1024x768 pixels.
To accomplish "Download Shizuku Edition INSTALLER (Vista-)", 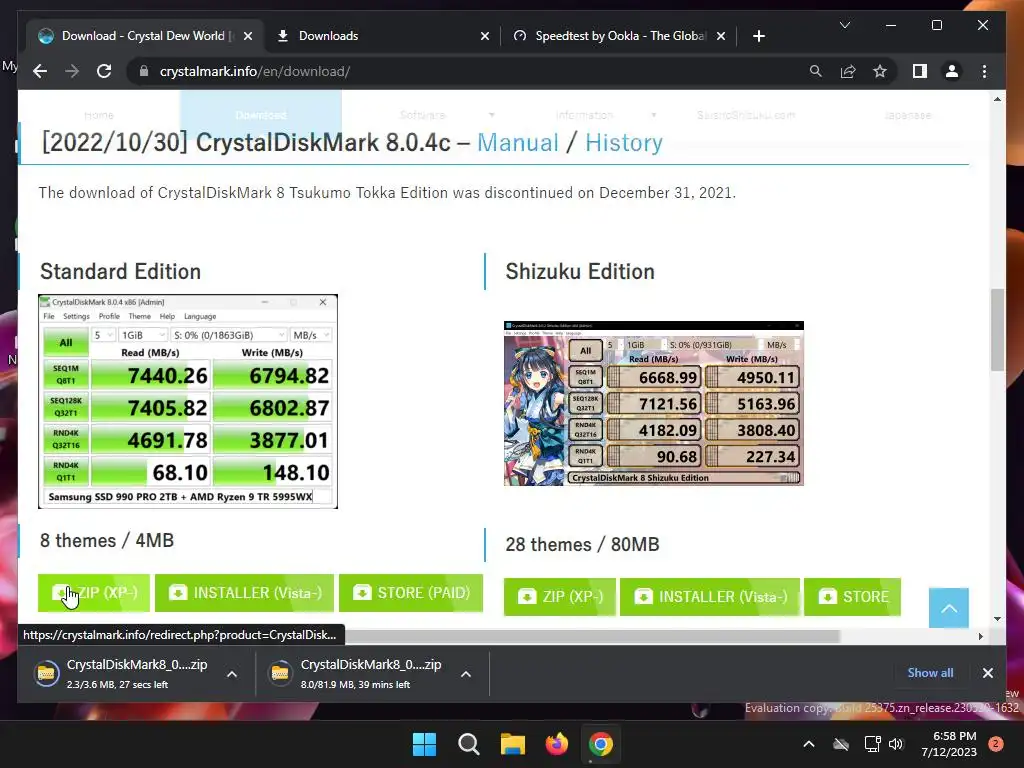I will tap(710, 597).
